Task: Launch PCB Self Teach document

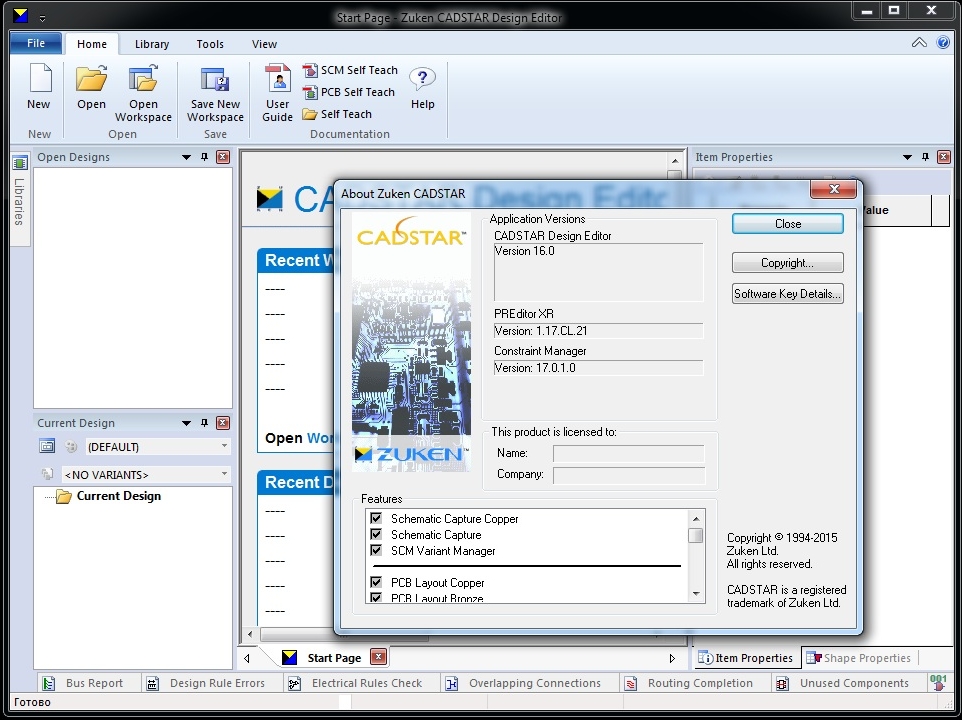Action: click(x=348, y=92)
